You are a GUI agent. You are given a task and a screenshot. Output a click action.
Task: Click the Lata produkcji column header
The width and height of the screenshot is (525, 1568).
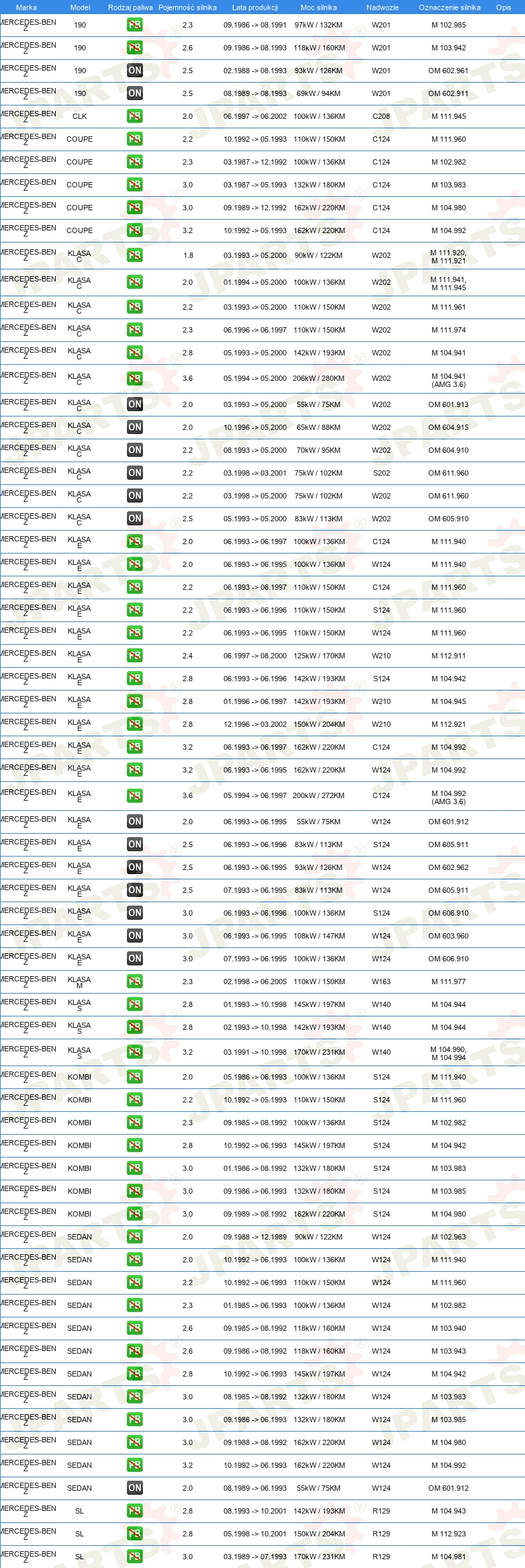point(255,7)
